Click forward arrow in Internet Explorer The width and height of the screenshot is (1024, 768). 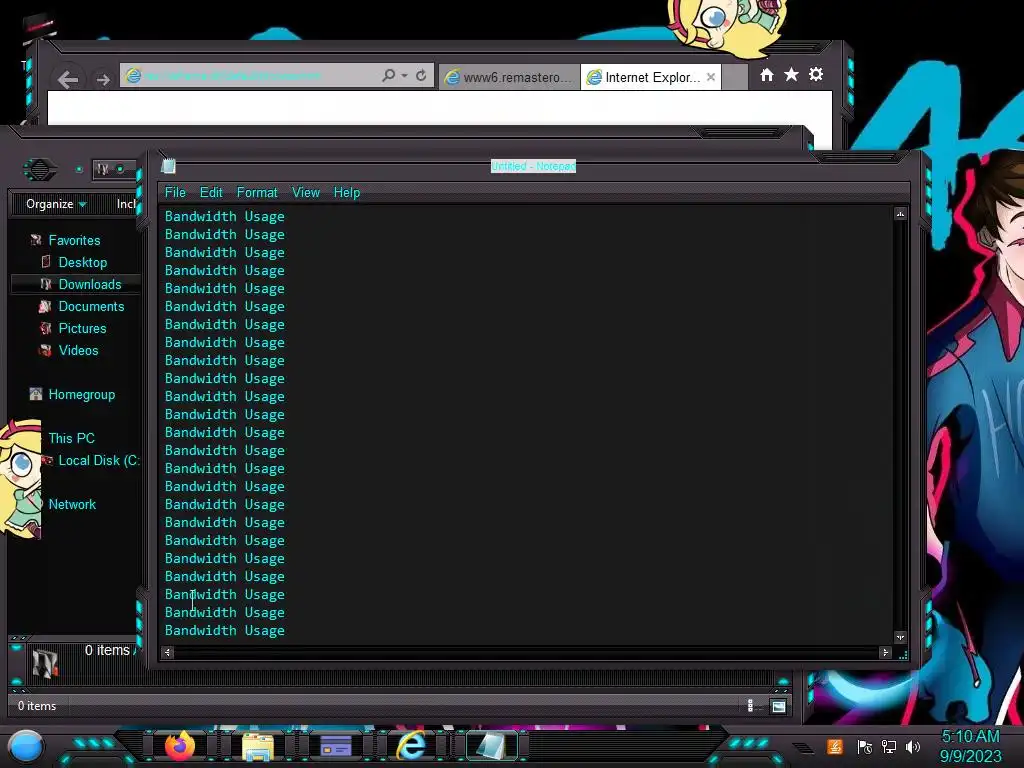[x=103, y=80]
